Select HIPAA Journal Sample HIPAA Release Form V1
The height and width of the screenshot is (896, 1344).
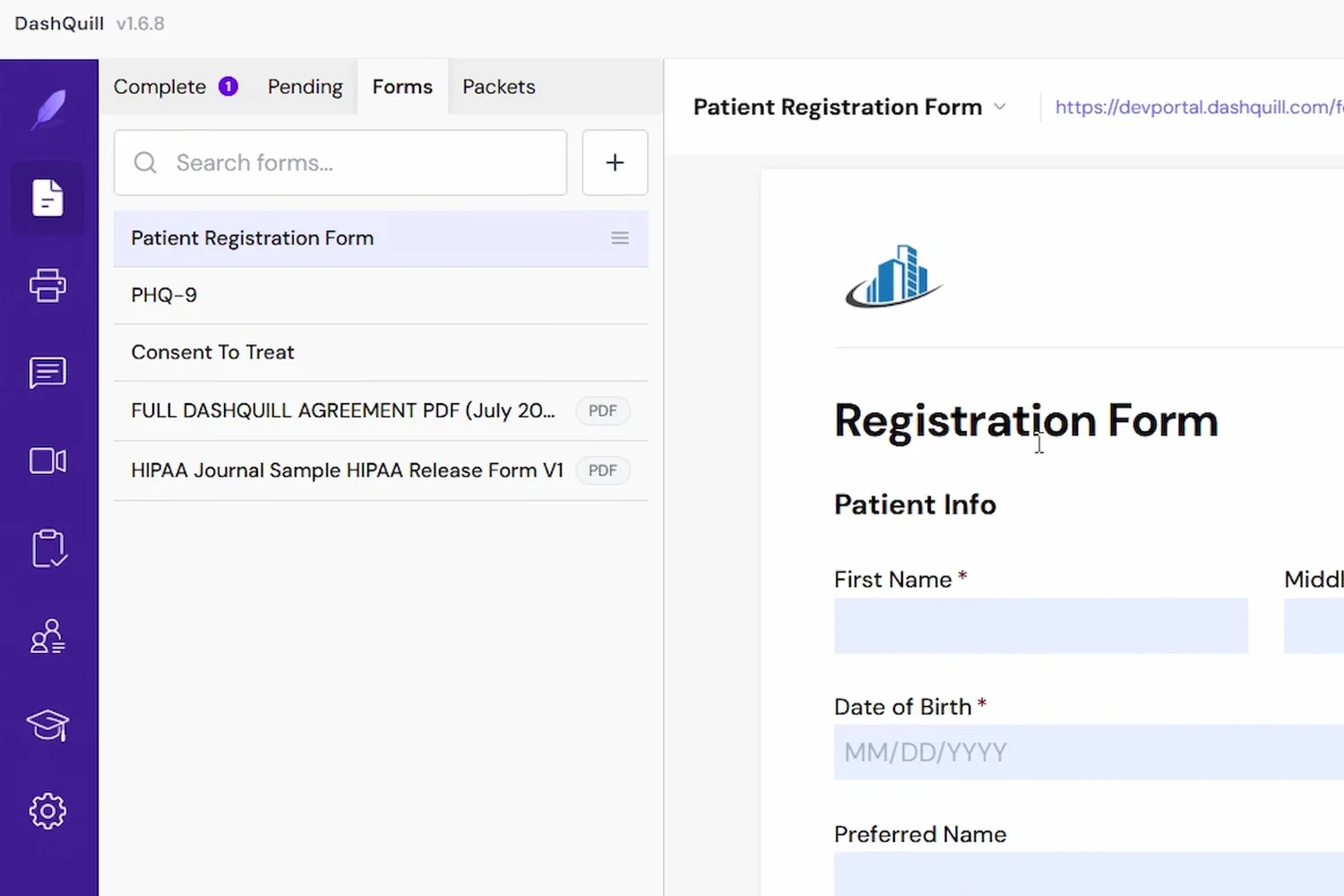tap(381, 470)
